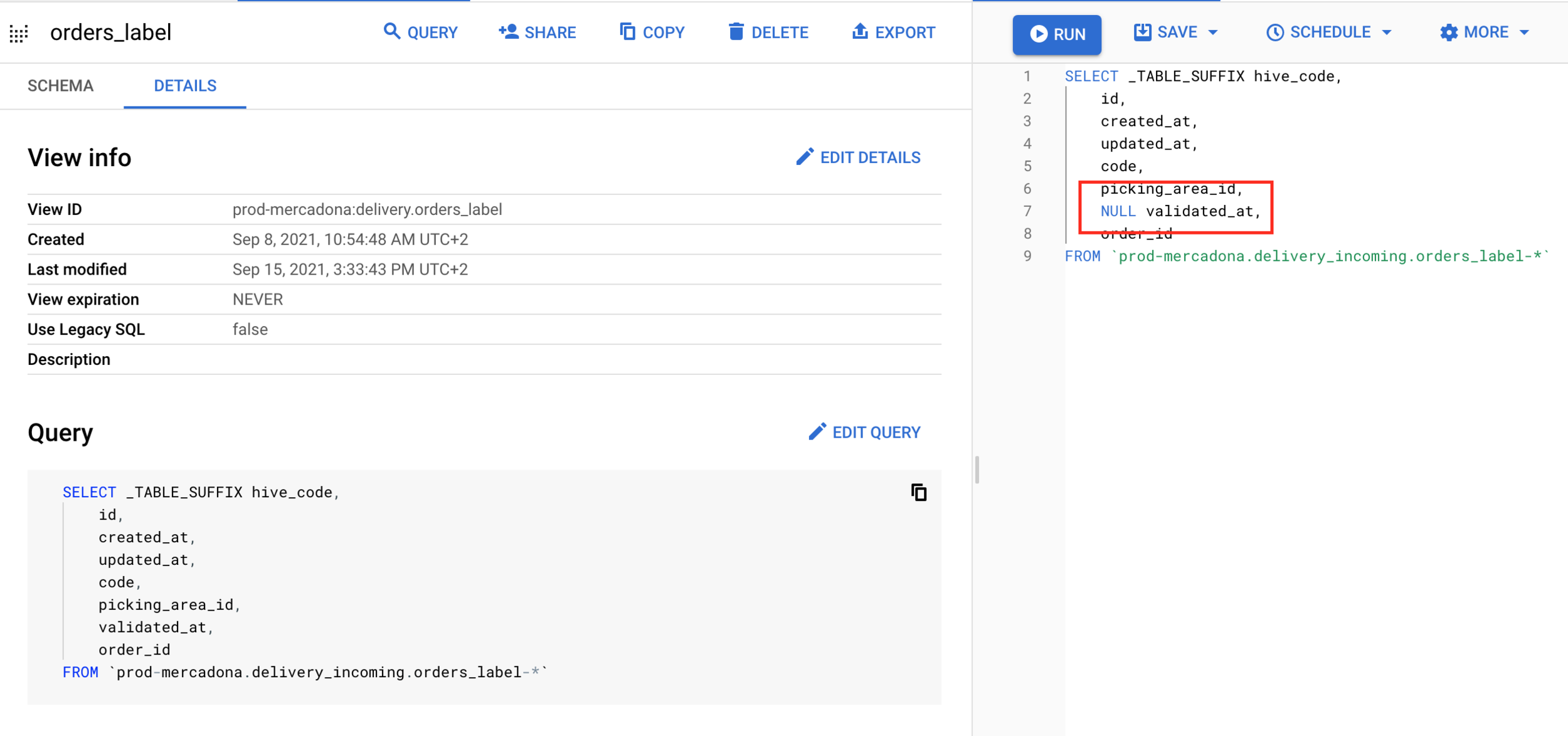Click the view grid icon beside orders_label

(19, 33)
